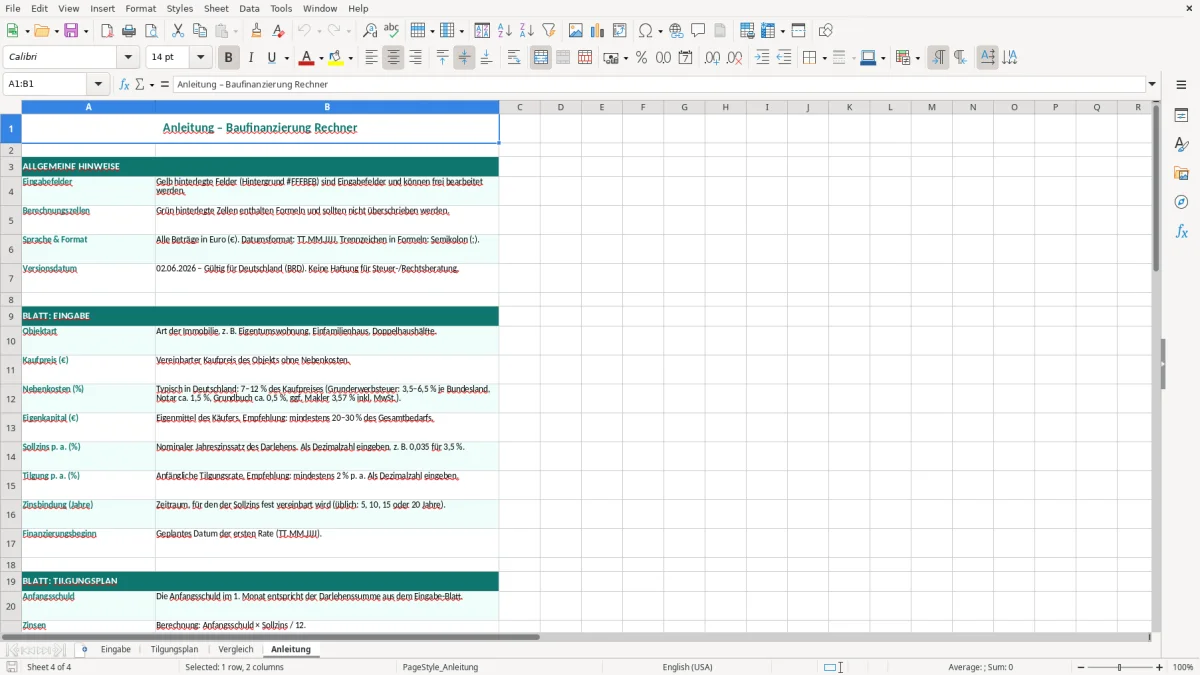Sort descending Z to A

coord(527,31)
